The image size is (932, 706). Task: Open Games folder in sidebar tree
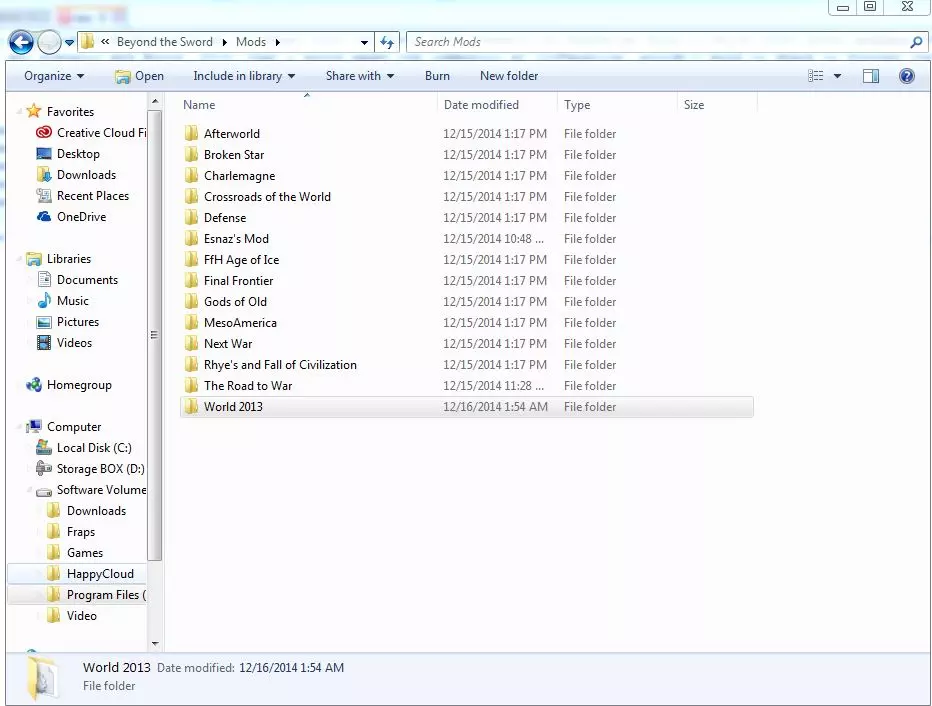85,553
